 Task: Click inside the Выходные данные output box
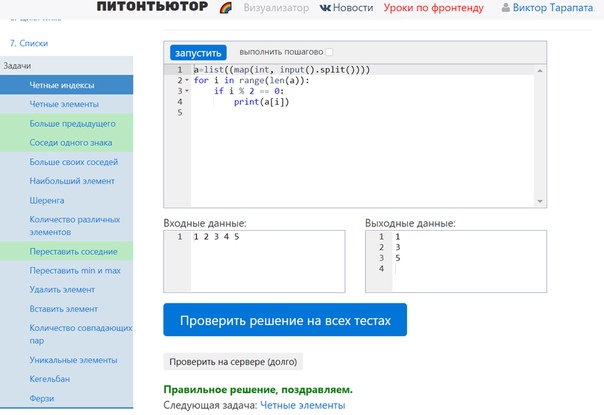click(456, 262)
